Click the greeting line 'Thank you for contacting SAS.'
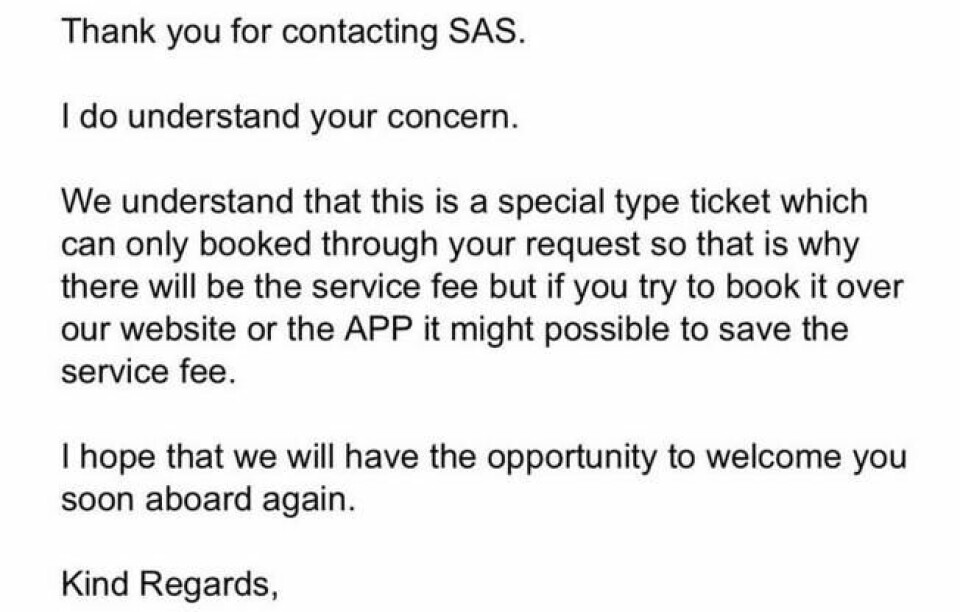This screenshot has width=960, height=612. pos(293,32)
